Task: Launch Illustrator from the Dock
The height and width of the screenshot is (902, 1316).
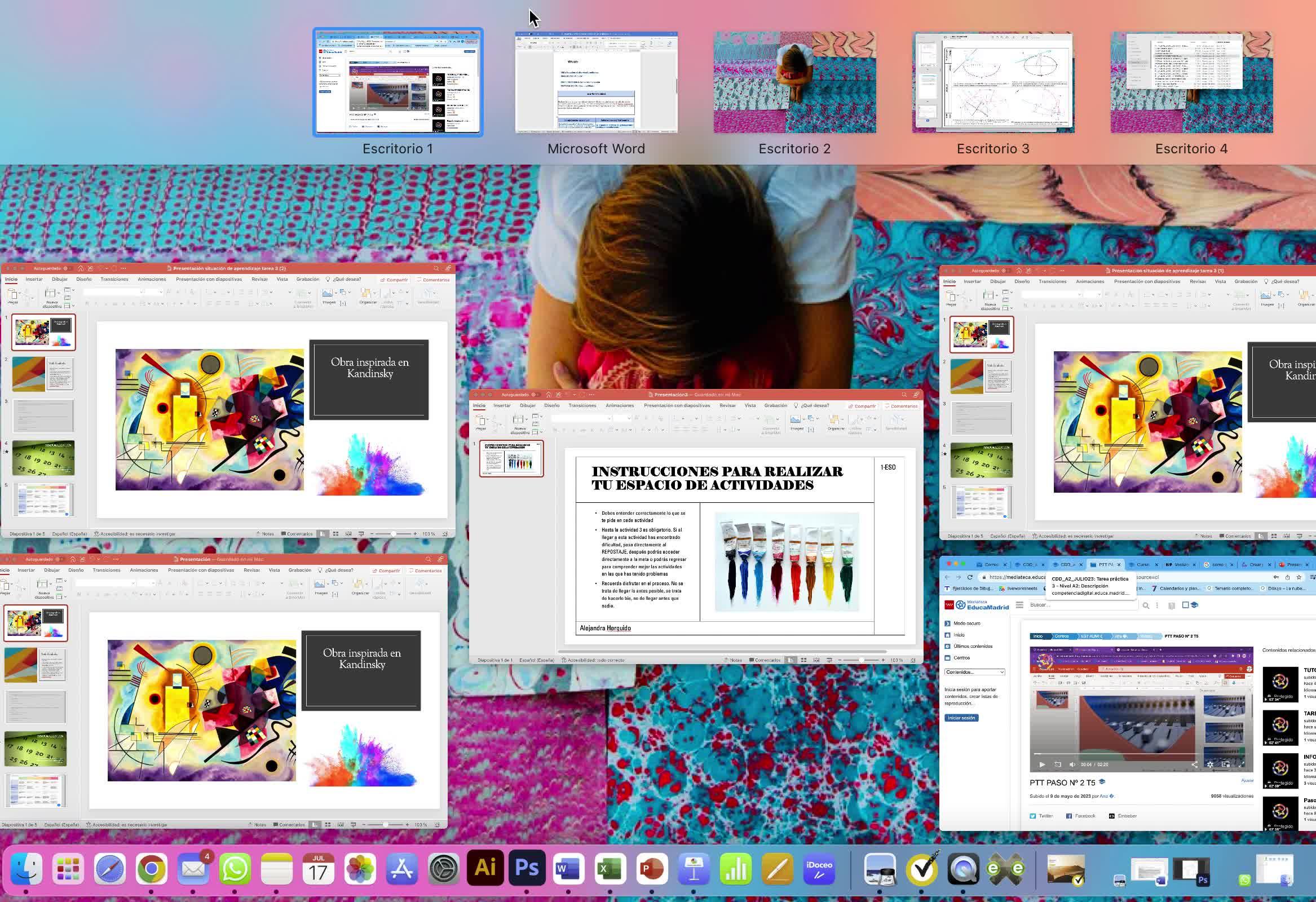Action: [x=485, y=868]
